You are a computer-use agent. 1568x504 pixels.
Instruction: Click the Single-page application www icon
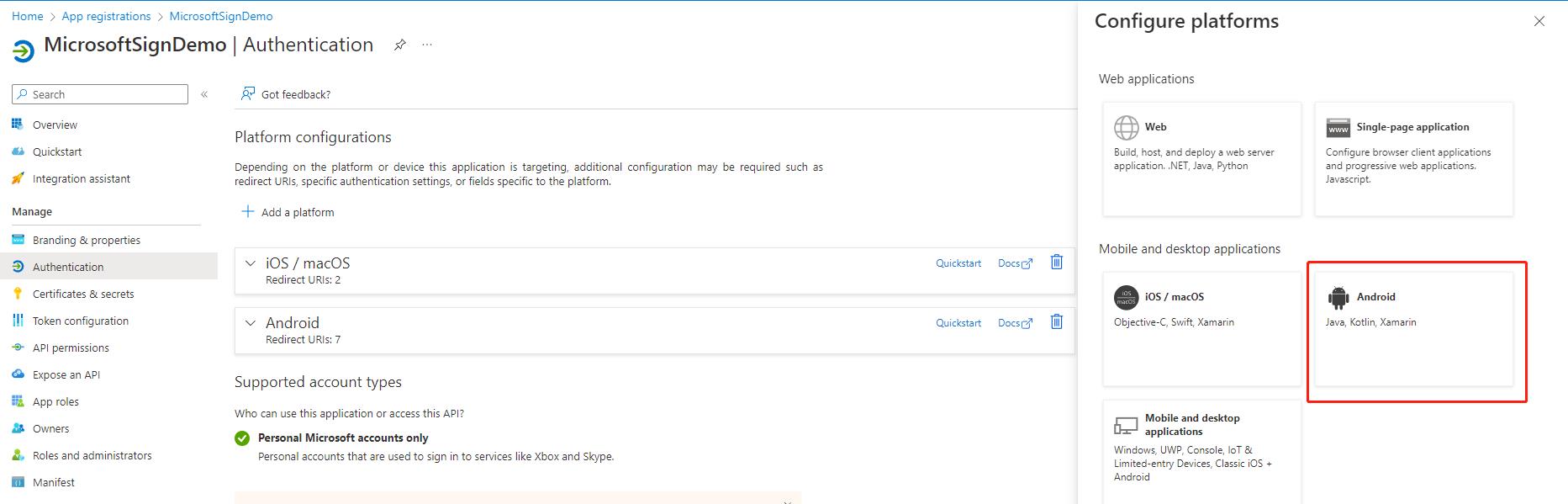coord(1338,128)
